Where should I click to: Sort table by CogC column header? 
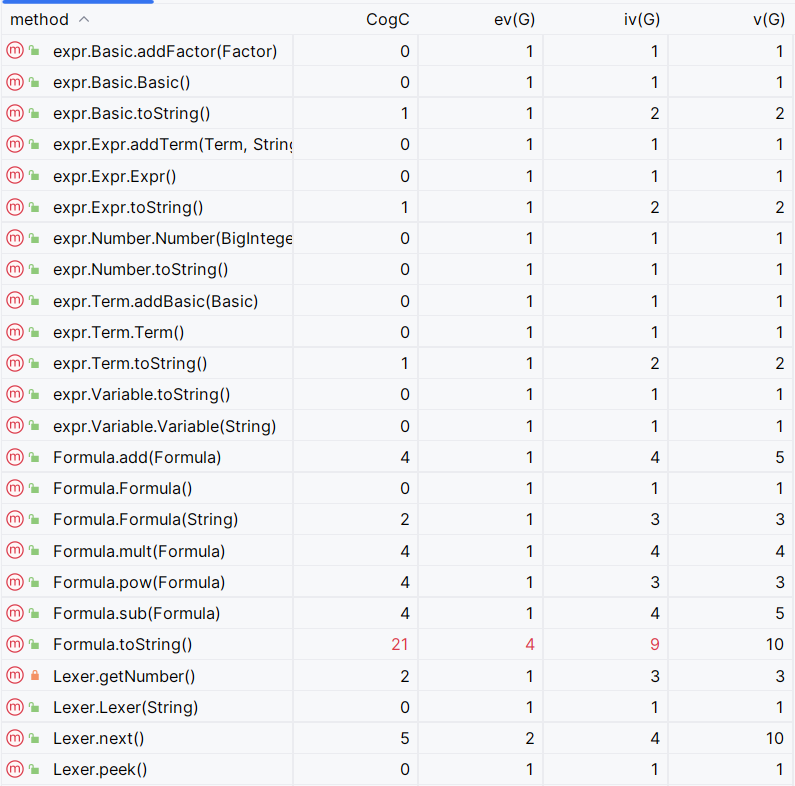pos(388,20)
